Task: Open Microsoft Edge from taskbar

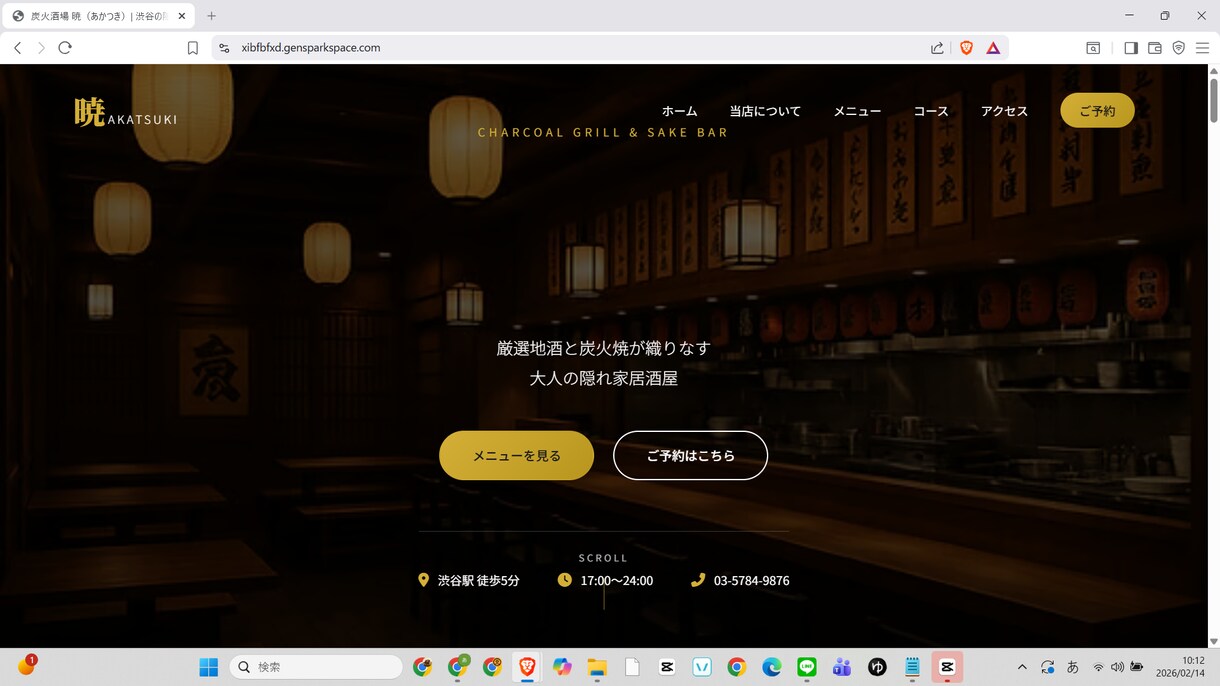Action: click(772, 667)
